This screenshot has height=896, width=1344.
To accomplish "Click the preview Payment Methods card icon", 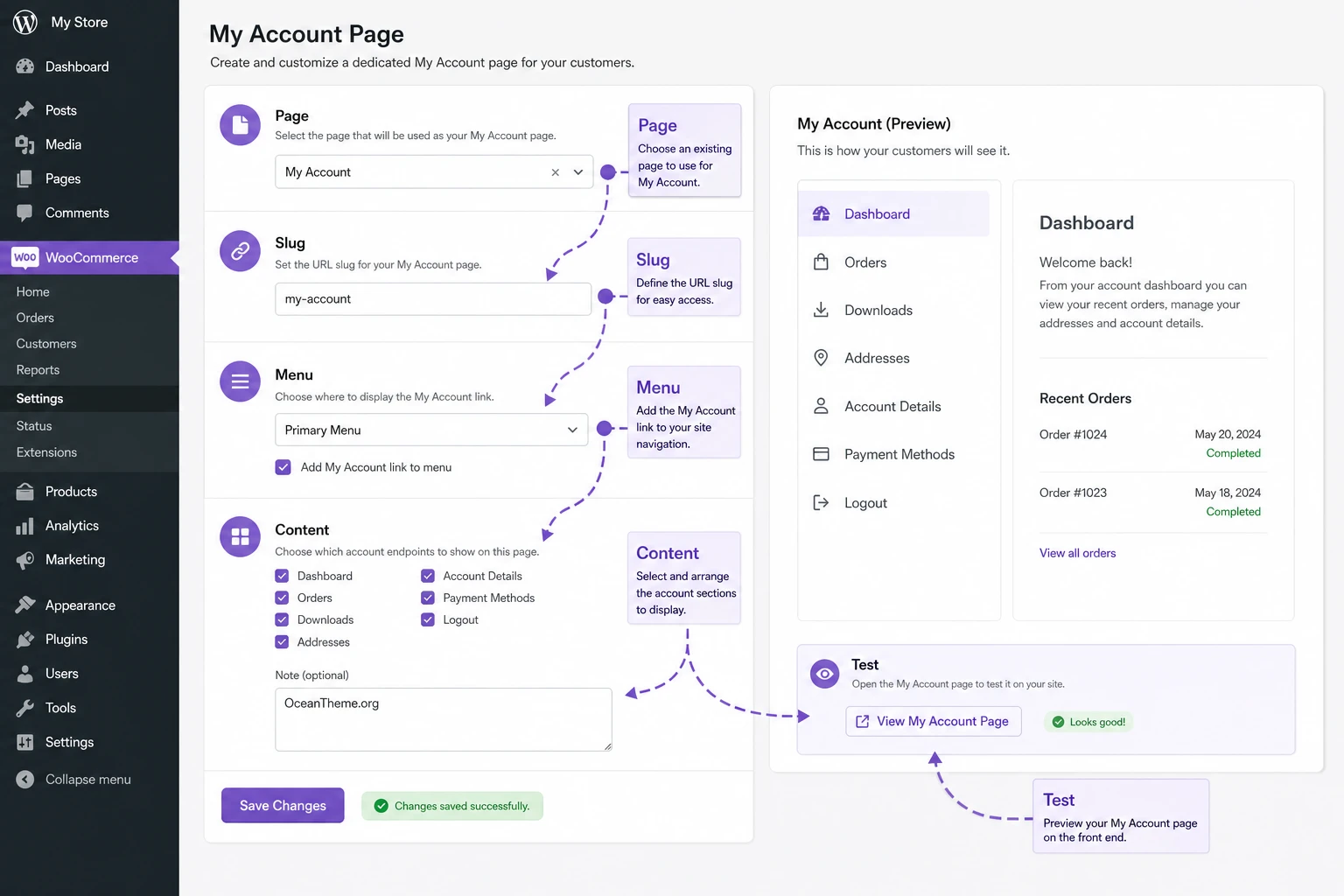I will click(821, 454).
